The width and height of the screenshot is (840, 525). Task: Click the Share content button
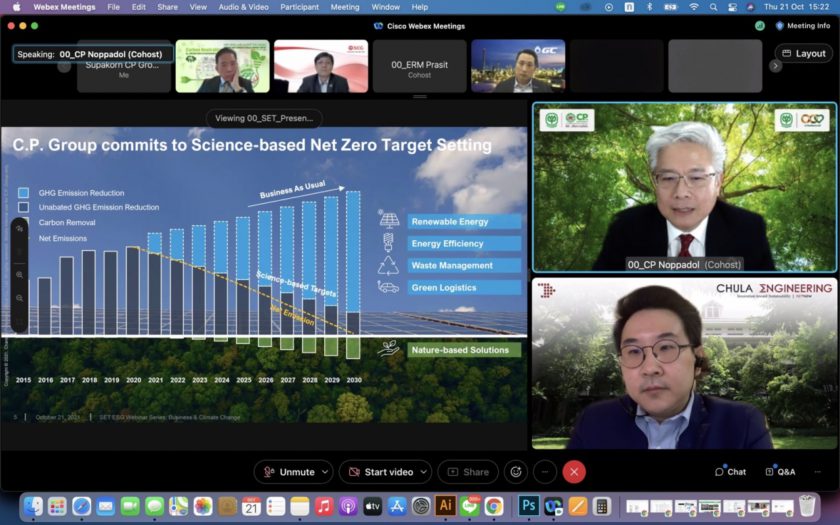click(x=468, y=472)
